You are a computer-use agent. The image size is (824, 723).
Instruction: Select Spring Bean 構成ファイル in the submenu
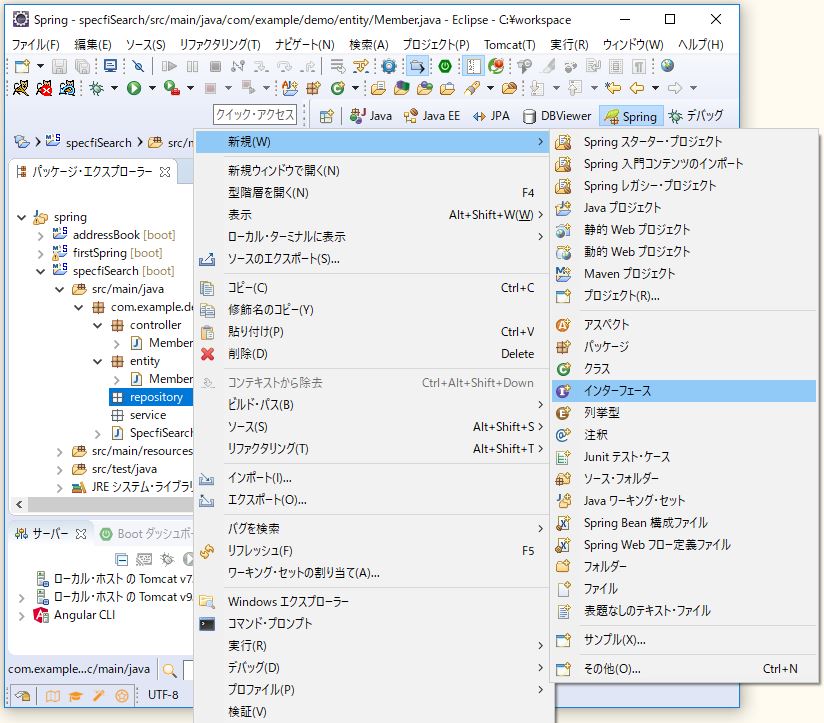[x=684, y=523]
